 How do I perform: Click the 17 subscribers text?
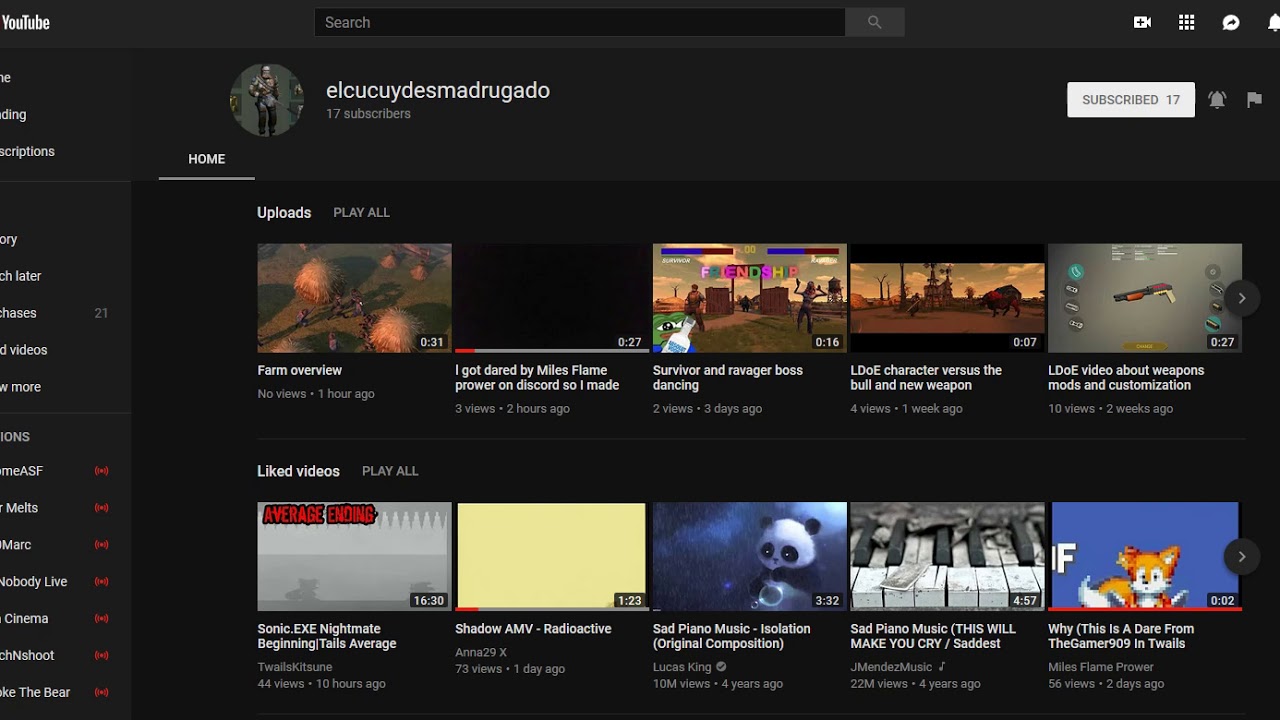coord(368,114)
